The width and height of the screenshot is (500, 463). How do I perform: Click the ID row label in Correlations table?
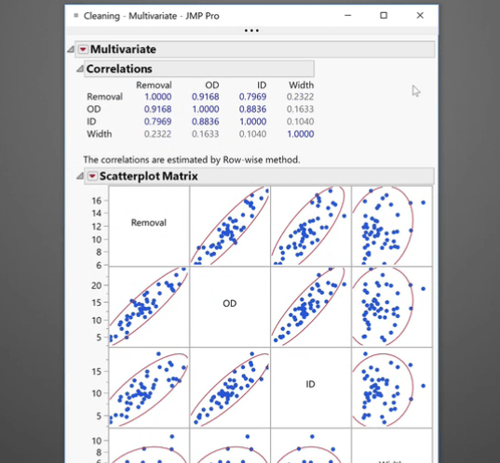pyautogui.click(x=91, y=122)
